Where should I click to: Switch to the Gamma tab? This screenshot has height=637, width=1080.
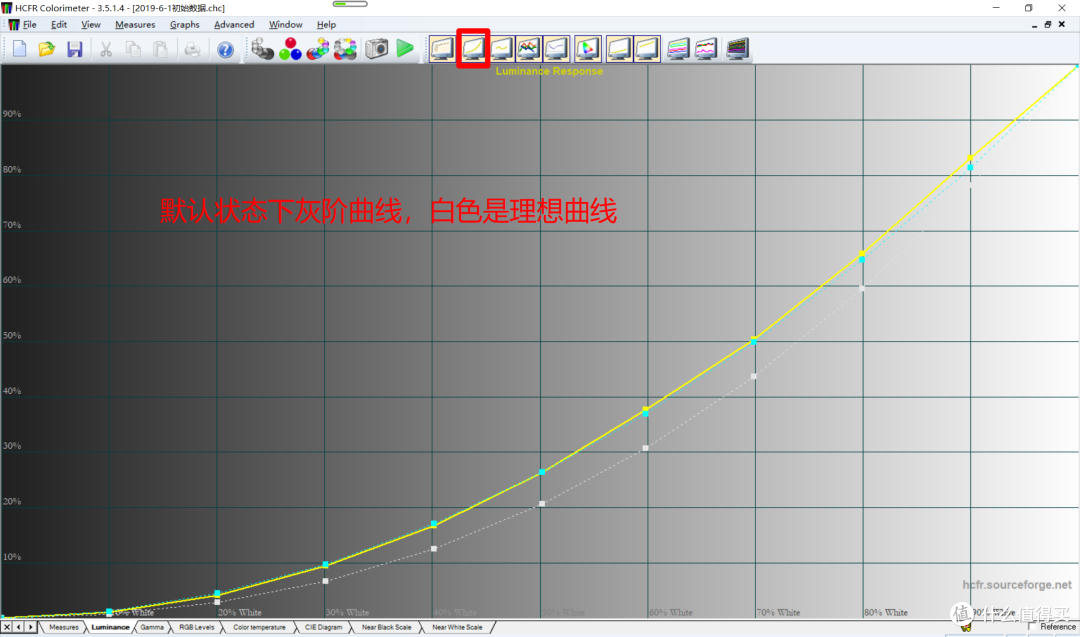point(152,627)
